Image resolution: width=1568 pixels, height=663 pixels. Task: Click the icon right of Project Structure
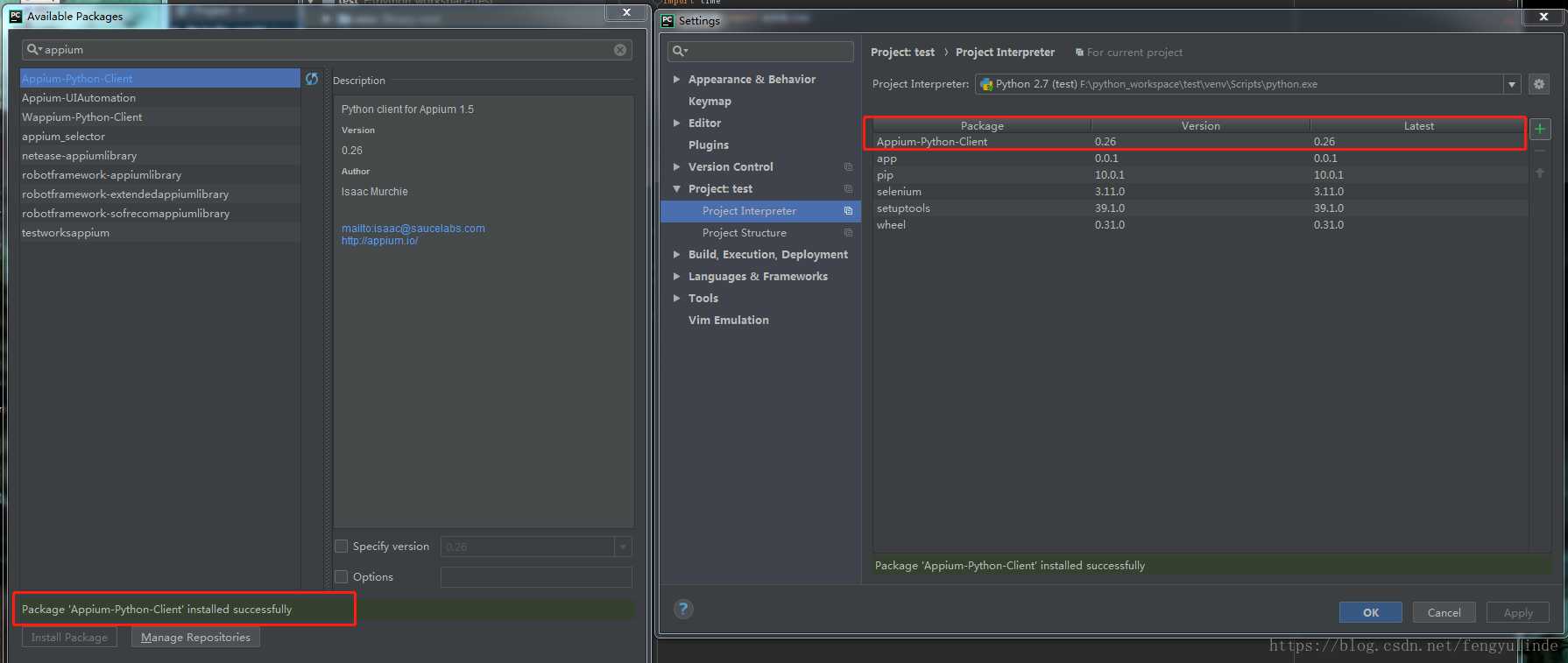pos(848,233)
